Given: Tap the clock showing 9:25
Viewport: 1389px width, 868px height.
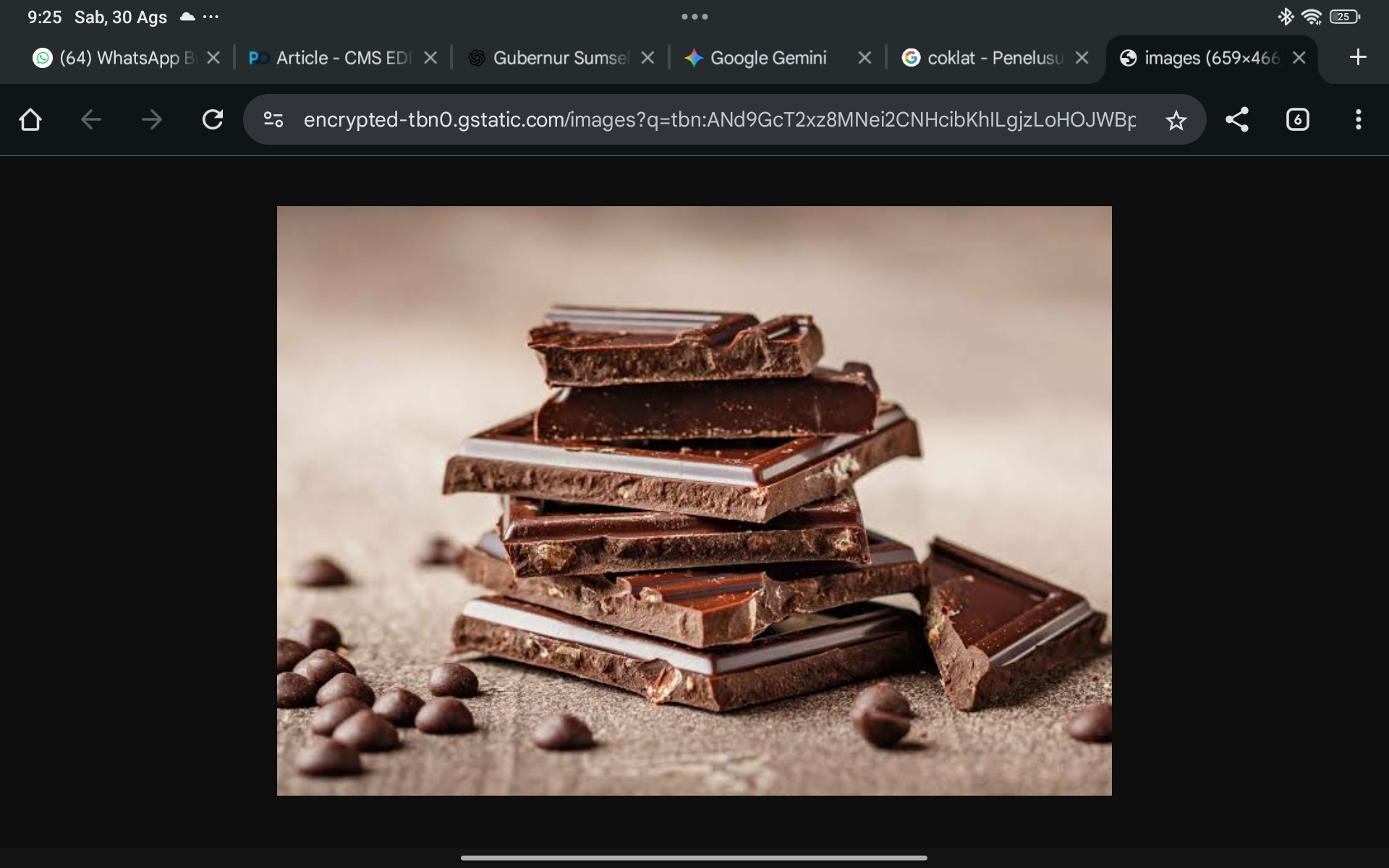Looking at the screenshot, I should 45,17.
